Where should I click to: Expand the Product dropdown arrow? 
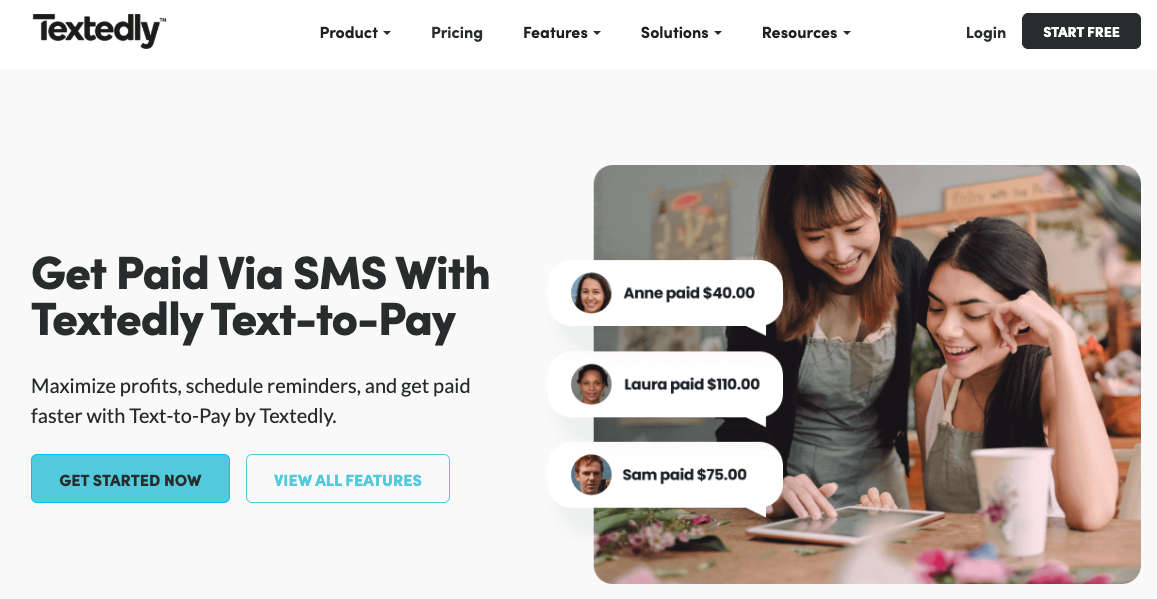(x=387, y=33)
